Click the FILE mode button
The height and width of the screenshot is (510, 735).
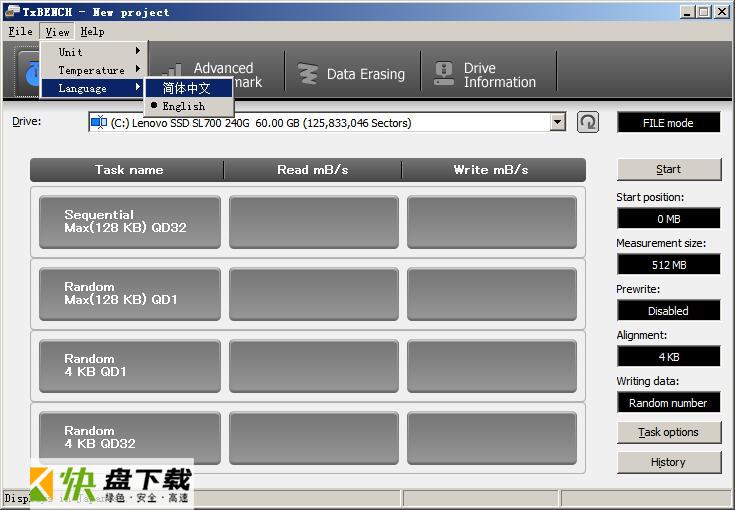click(x=668, y=123)
